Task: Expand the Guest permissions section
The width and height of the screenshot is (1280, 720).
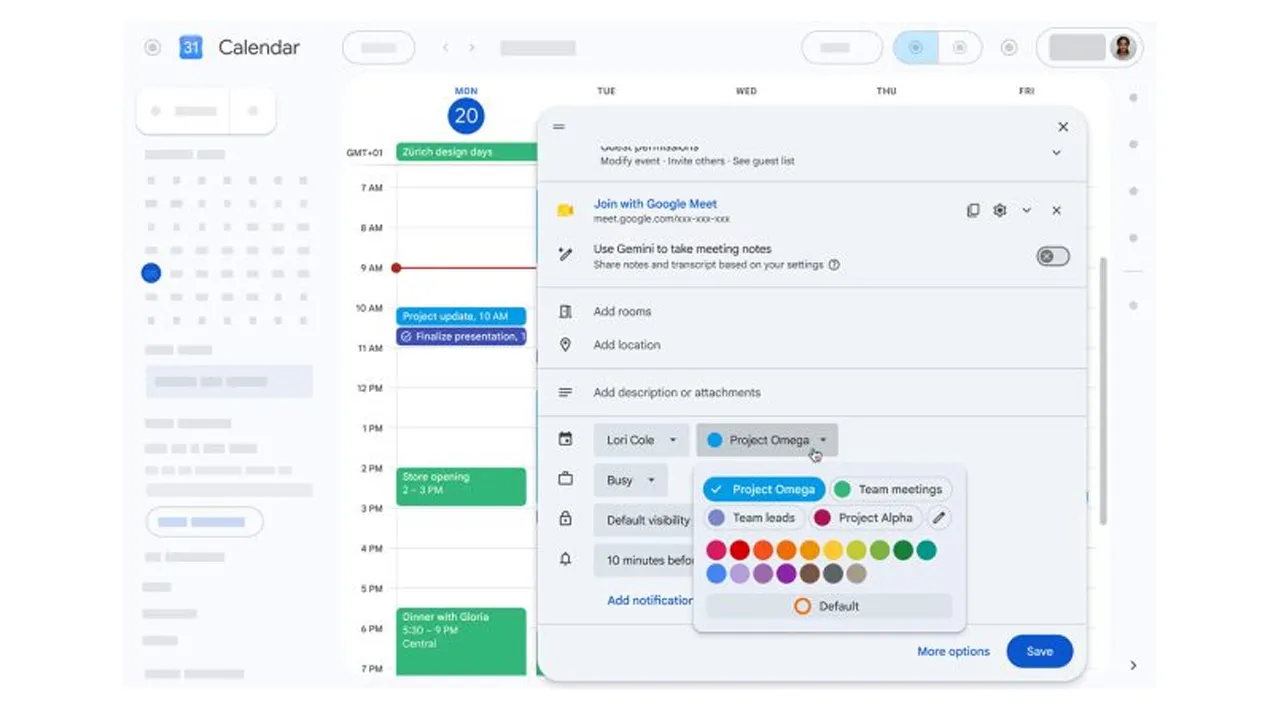Action: [1056, 153]
